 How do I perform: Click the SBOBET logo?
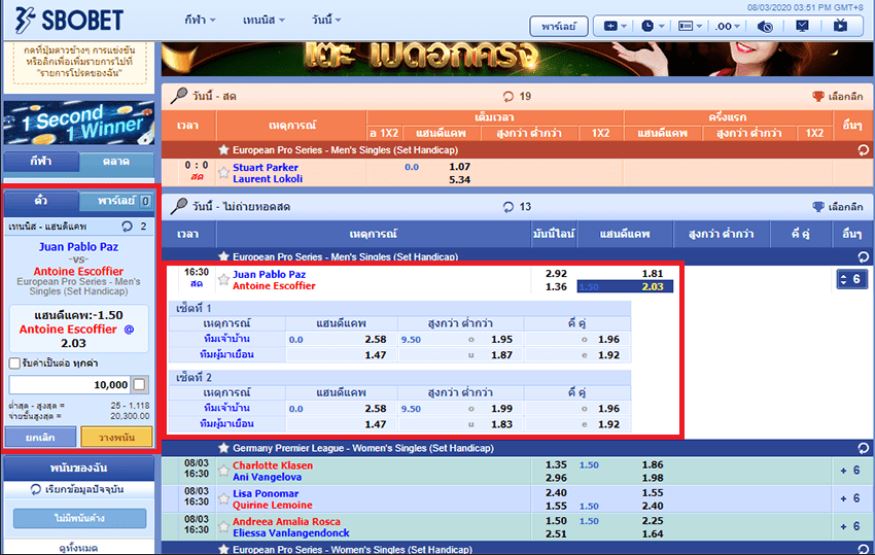click(x=68, y=20)
